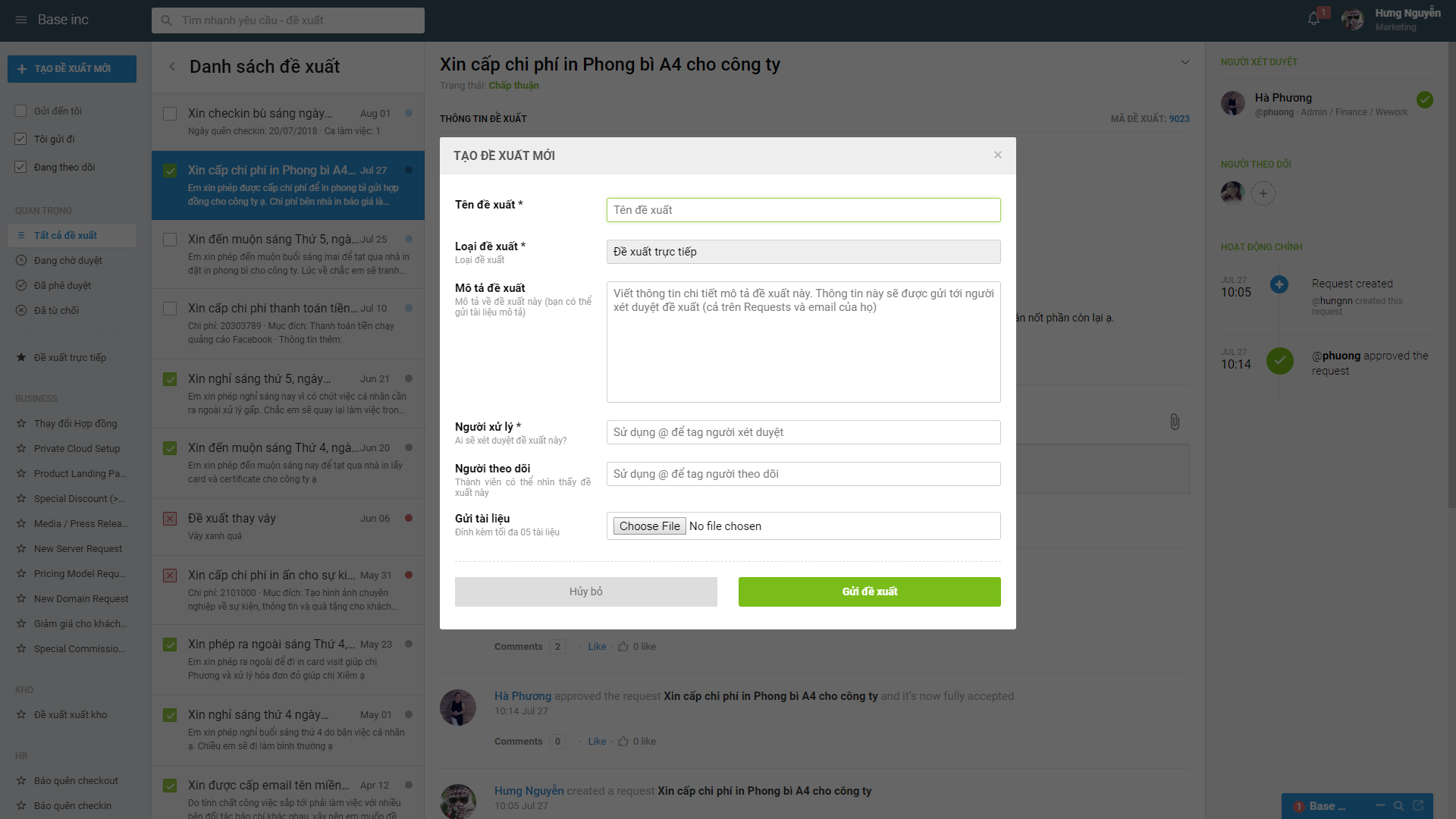Open the Đã phê duyệt list
This screenshot has width=1456, height=819.
[62, 285]
